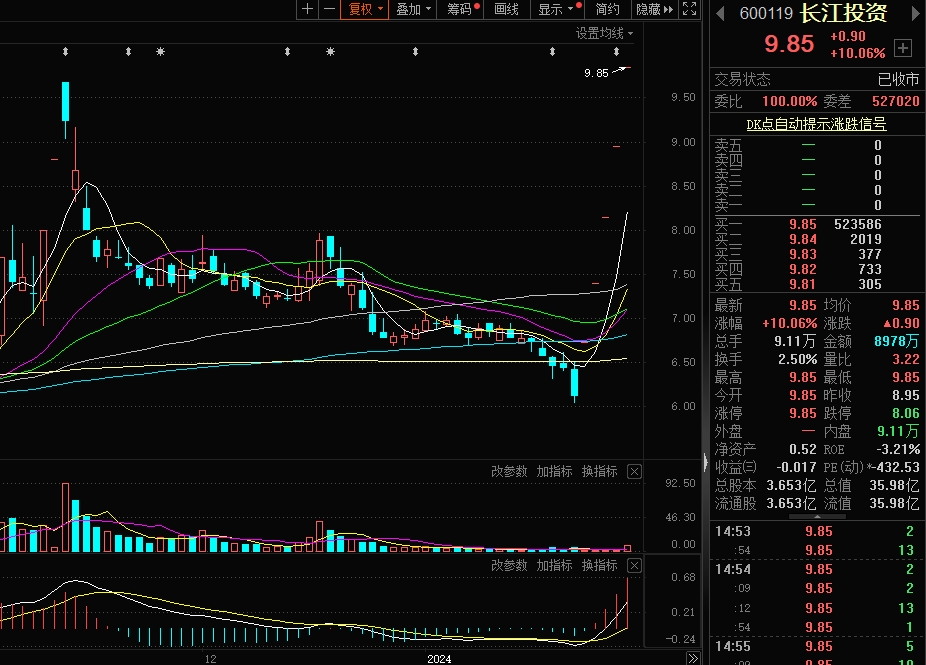Expand chart to fullscreen with arrows icon
Viewport: 926px width, 665px height.
(x=688, y=9)
